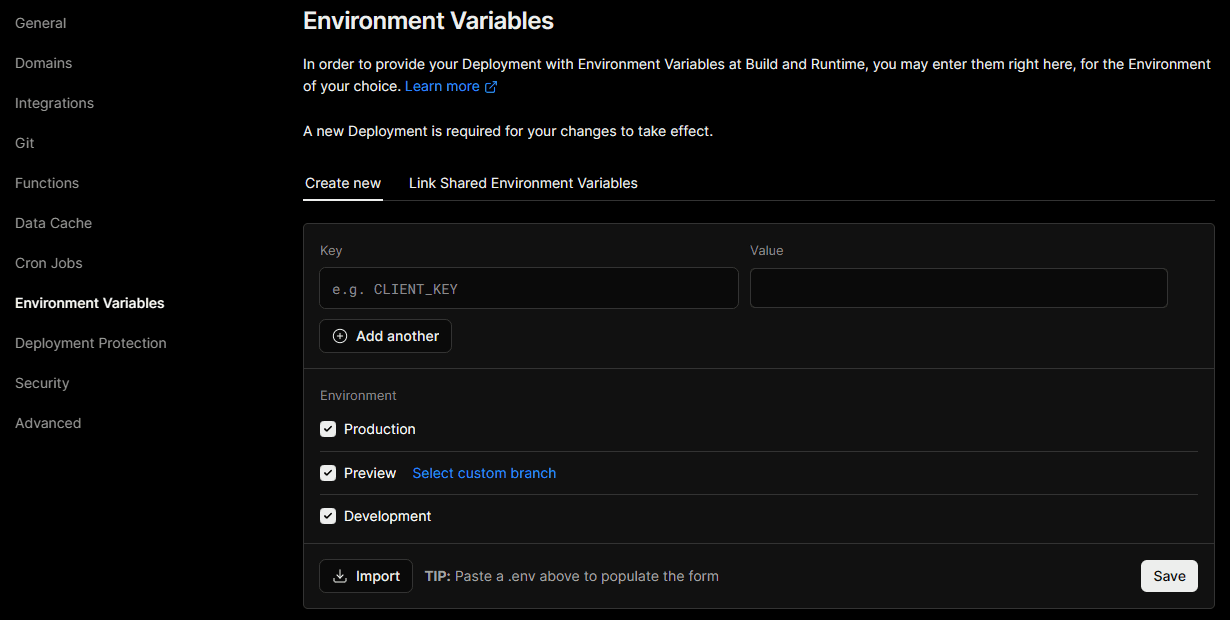The width and height of the screenshot is (1230, 620).
Task: Click the download arrow icon on Import
Action: (340, 576)
